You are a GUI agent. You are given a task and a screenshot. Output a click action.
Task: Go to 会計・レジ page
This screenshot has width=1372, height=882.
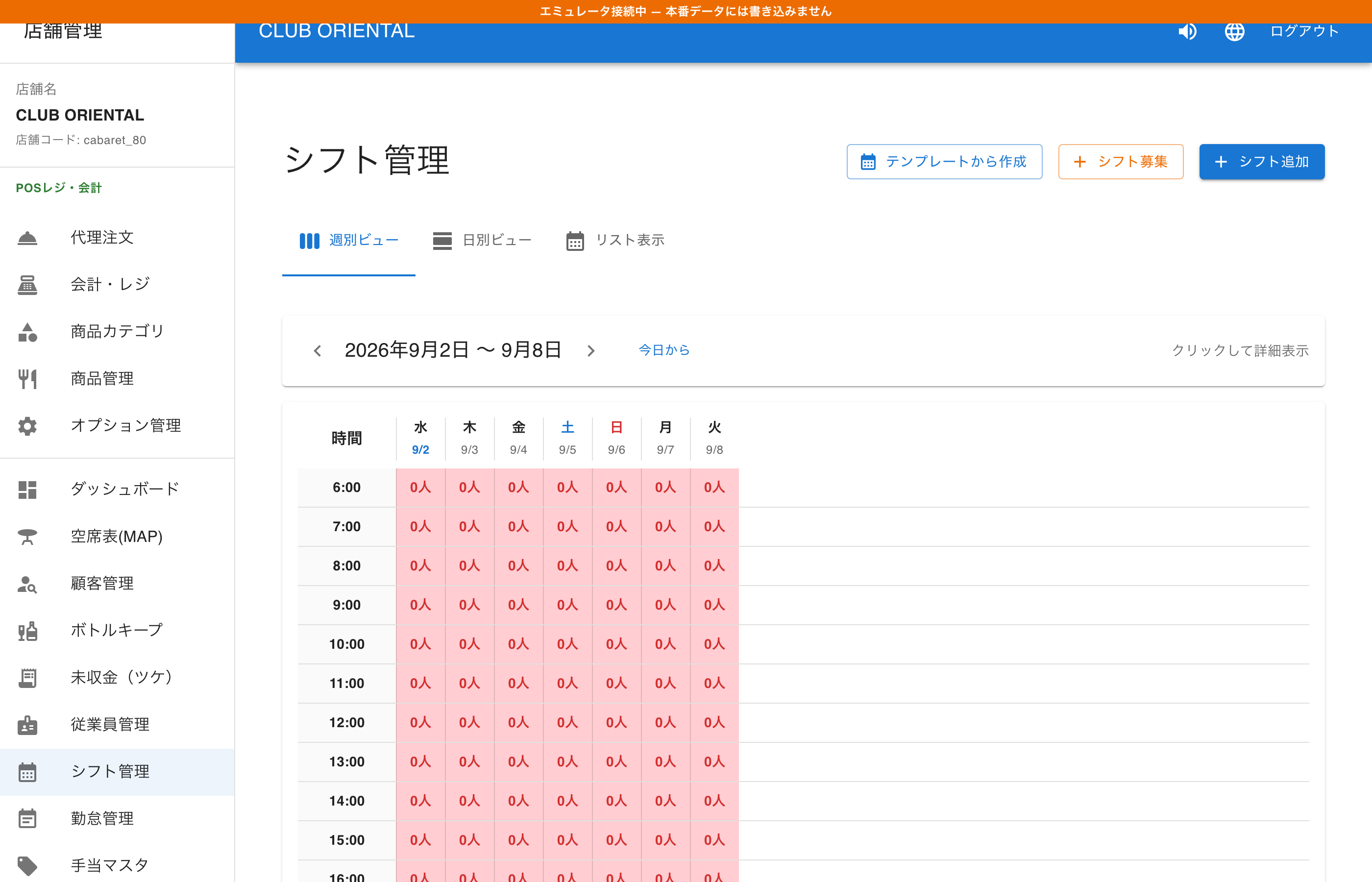click(x=117, y=285)
